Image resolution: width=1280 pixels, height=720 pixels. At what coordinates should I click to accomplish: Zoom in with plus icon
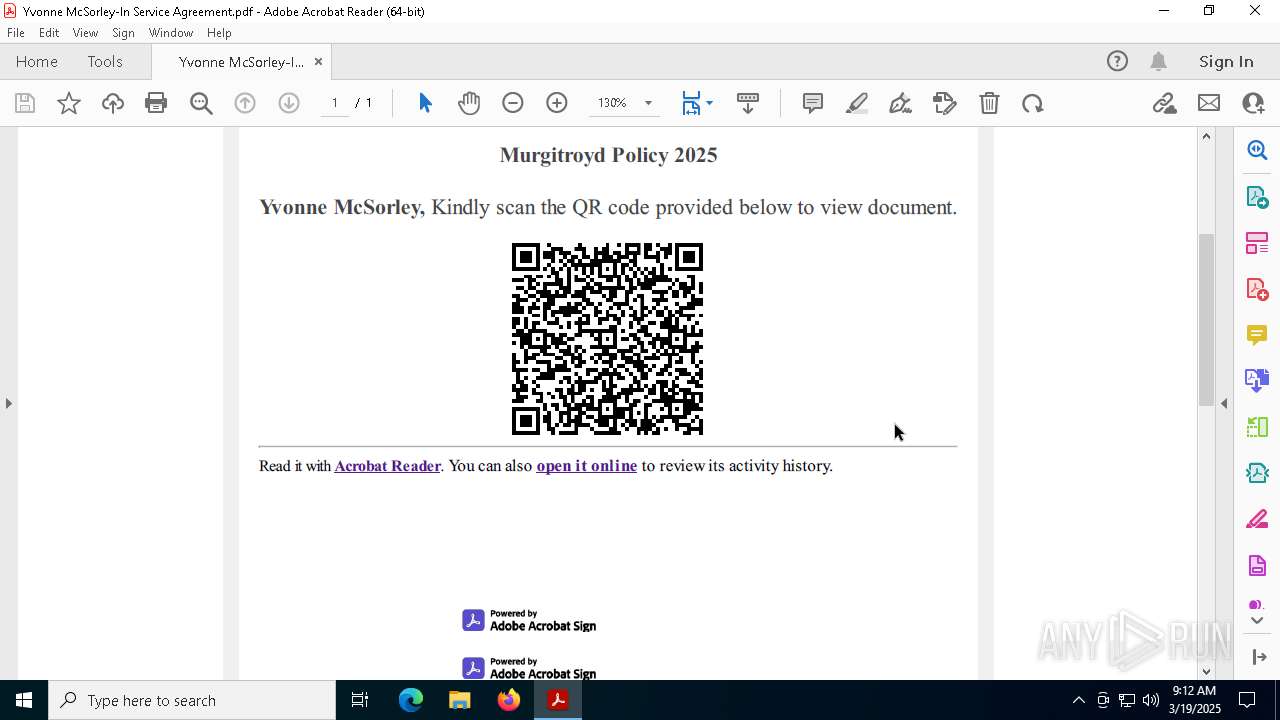[557, 103]
